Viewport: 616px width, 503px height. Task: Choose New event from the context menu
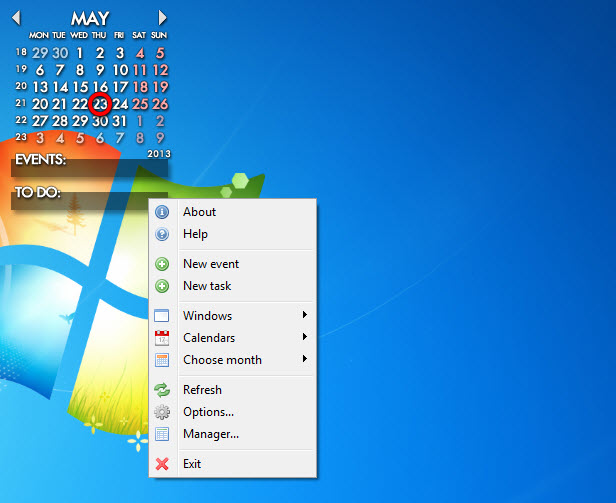[x=233, y=264]
